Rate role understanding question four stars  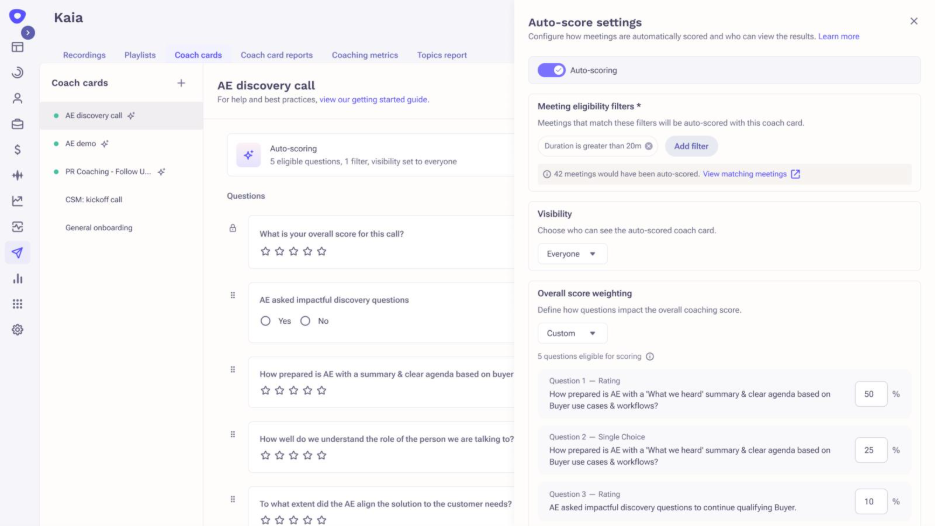pos(307,456)
